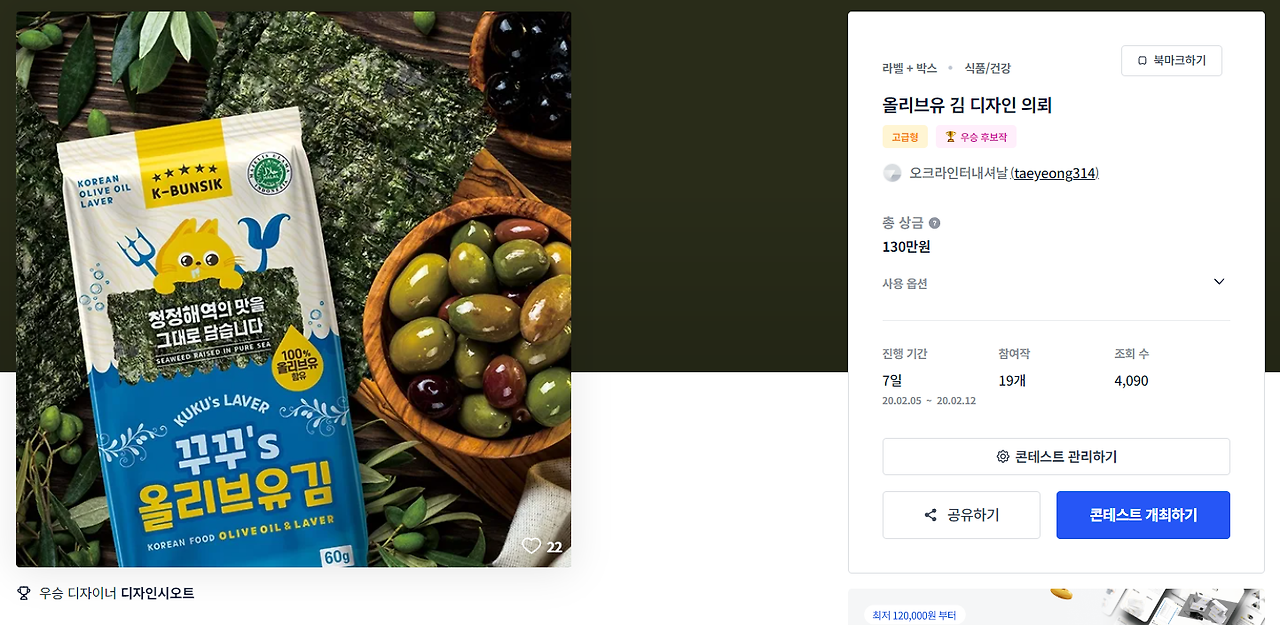Screen dimensions: 1280x625
Task: Open the olive oil laver design image
Action: tap(293, 289)
